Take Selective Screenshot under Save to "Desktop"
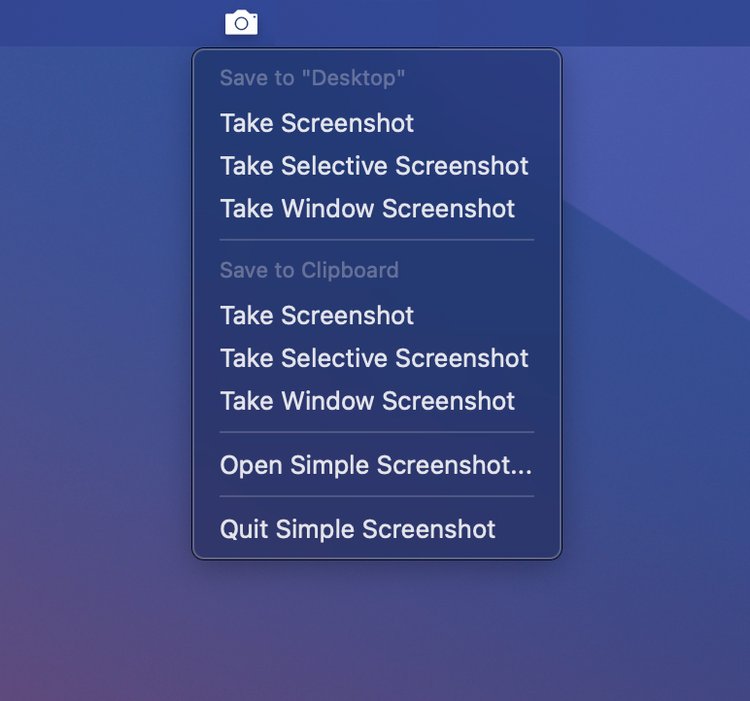 pos(376,166)
